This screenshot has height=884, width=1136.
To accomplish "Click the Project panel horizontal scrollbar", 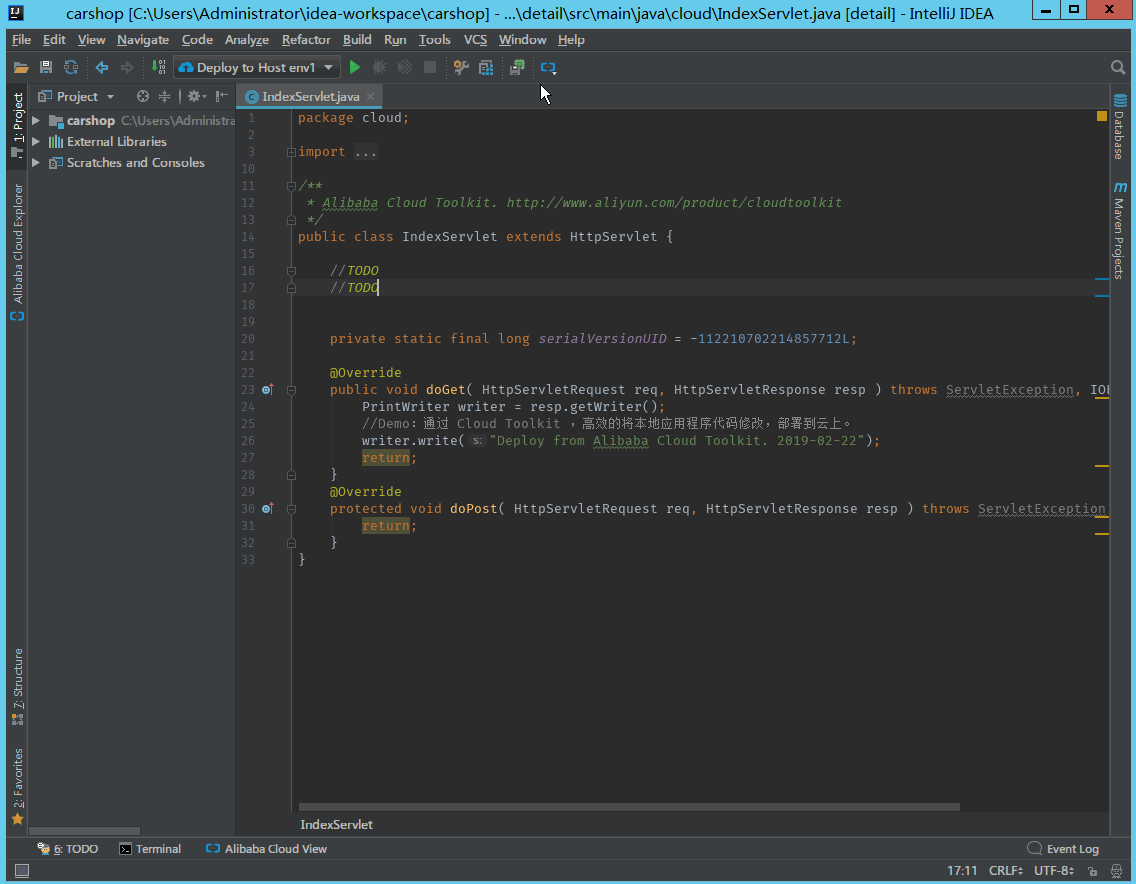I will pyautogui.click(x=84, y=830).
